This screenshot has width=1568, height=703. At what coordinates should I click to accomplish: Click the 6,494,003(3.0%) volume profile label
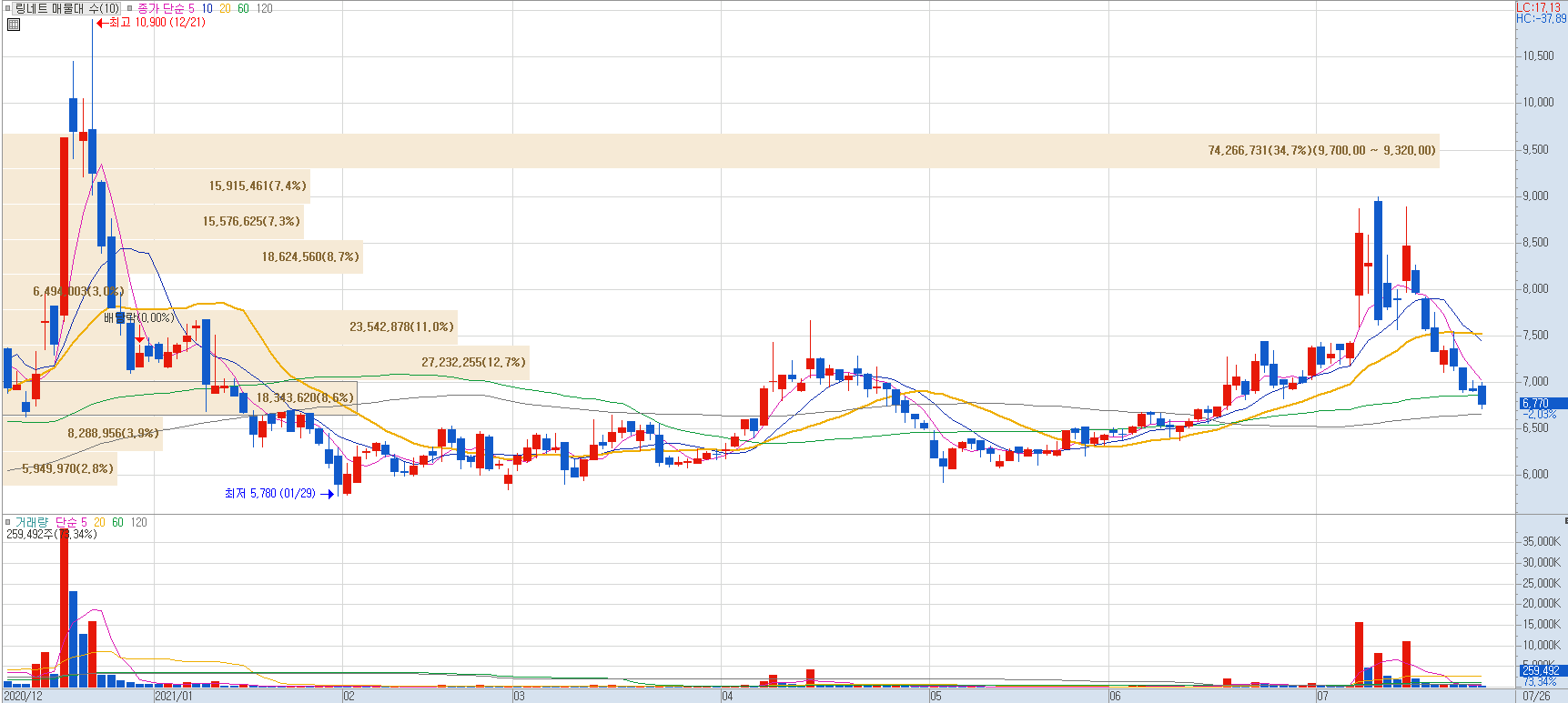tap(78, 291)
